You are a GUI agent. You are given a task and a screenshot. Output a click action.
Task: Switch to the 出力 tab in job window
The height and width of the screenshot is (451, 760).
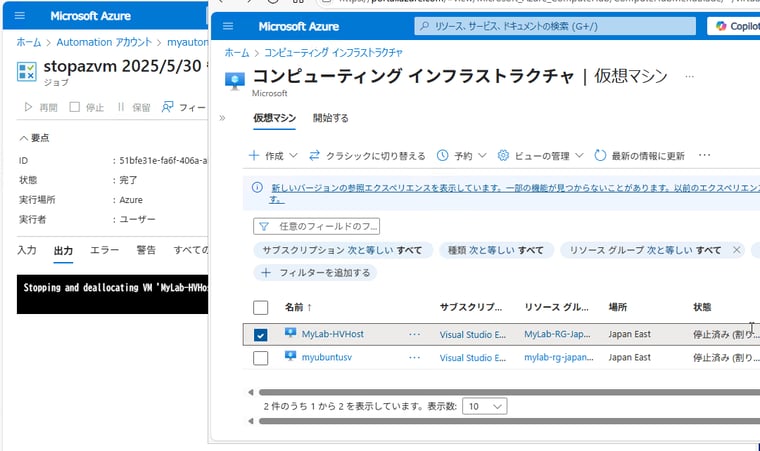click(x=63, y=251)
